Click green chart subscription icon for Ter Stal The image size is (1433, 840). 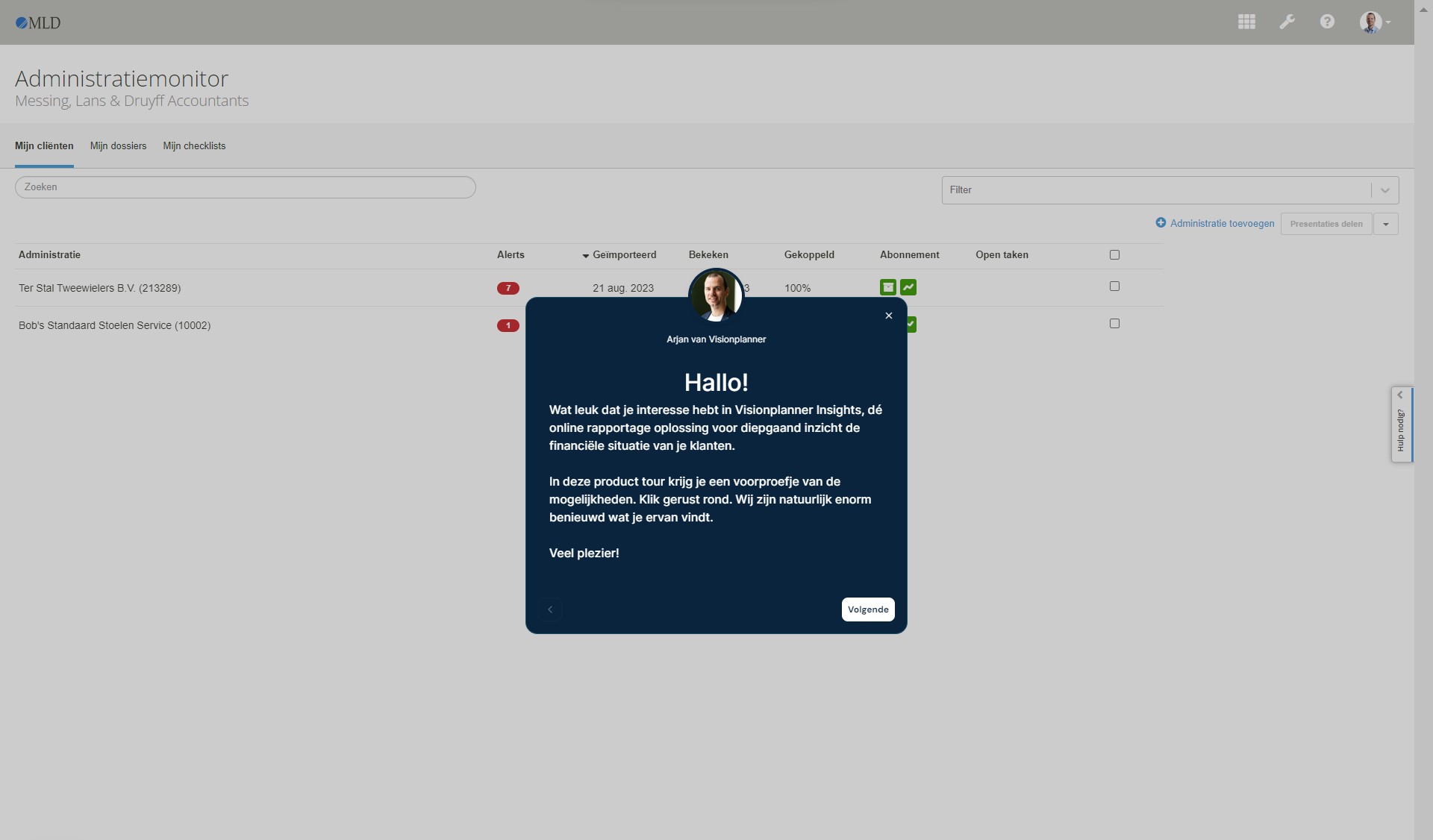coord(908,287)
